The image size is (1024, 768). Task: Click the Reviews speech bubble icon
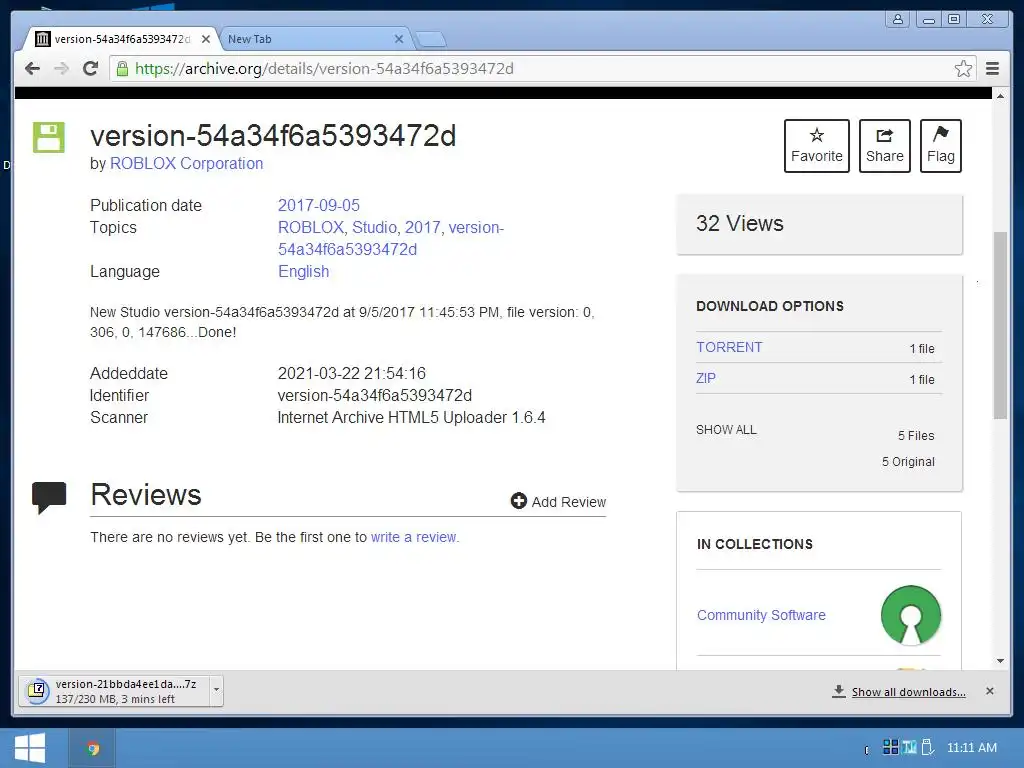coord(49,498)
